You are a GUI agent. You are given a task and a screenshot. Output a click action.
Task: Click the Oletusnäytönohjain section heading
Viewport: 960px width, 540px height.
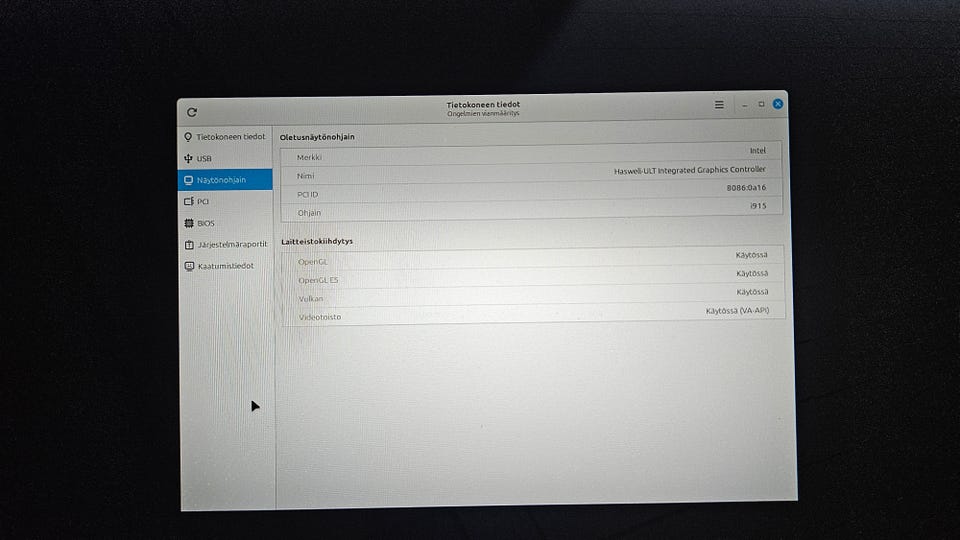(x=317, y=137)
